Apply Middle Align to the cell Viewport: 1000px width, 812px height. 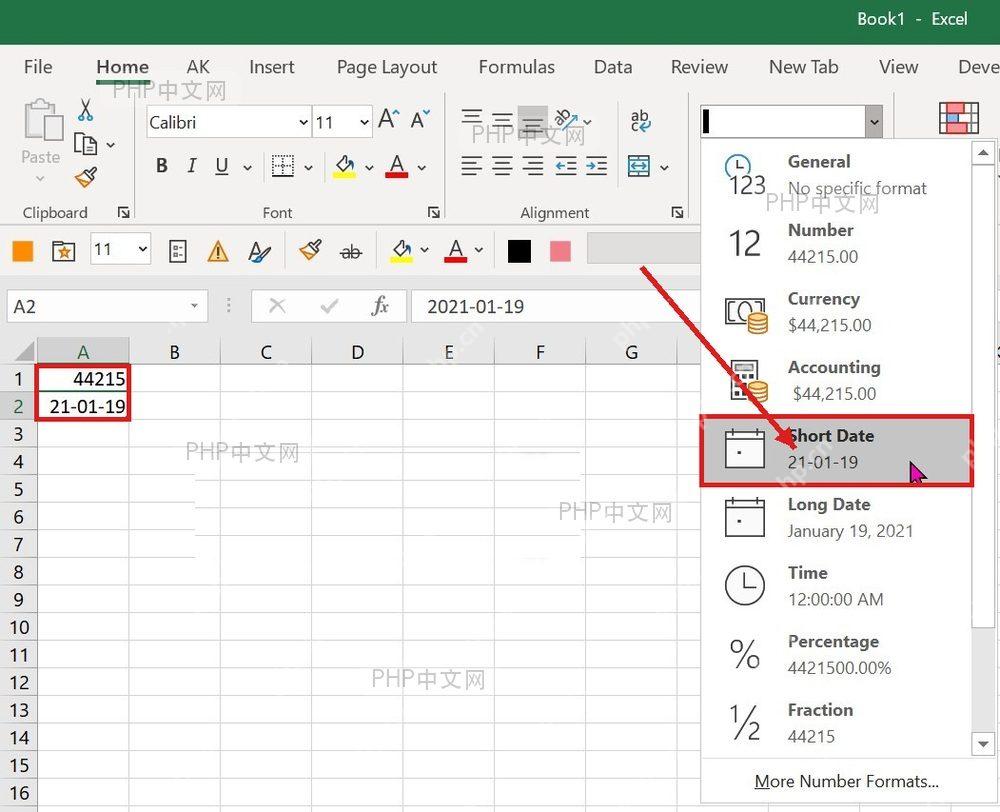tap(503, 119)
